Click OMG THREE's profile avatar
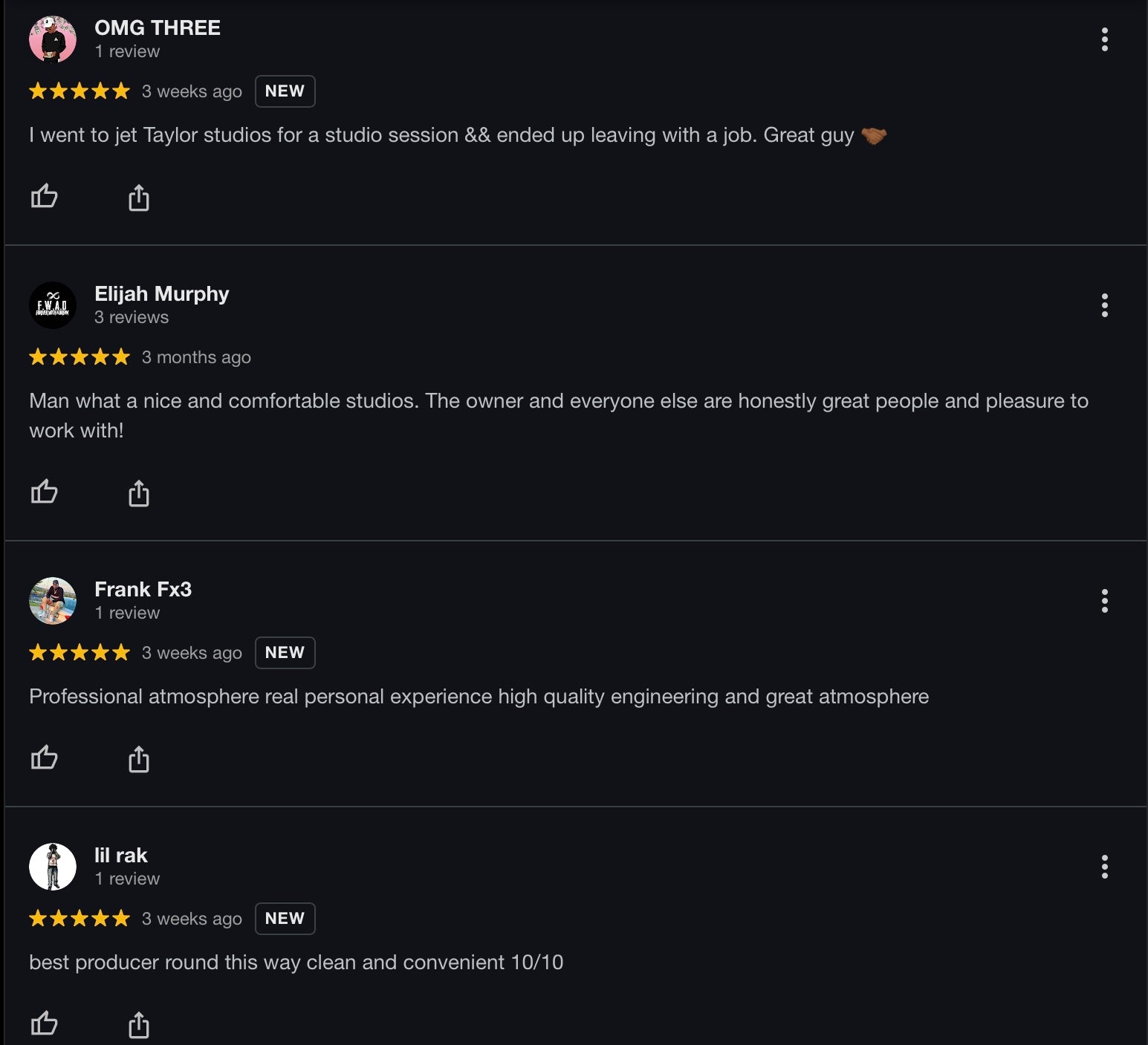Image resolution: width=1148 pixels, height=1045 pixels. tap(53, 39)
